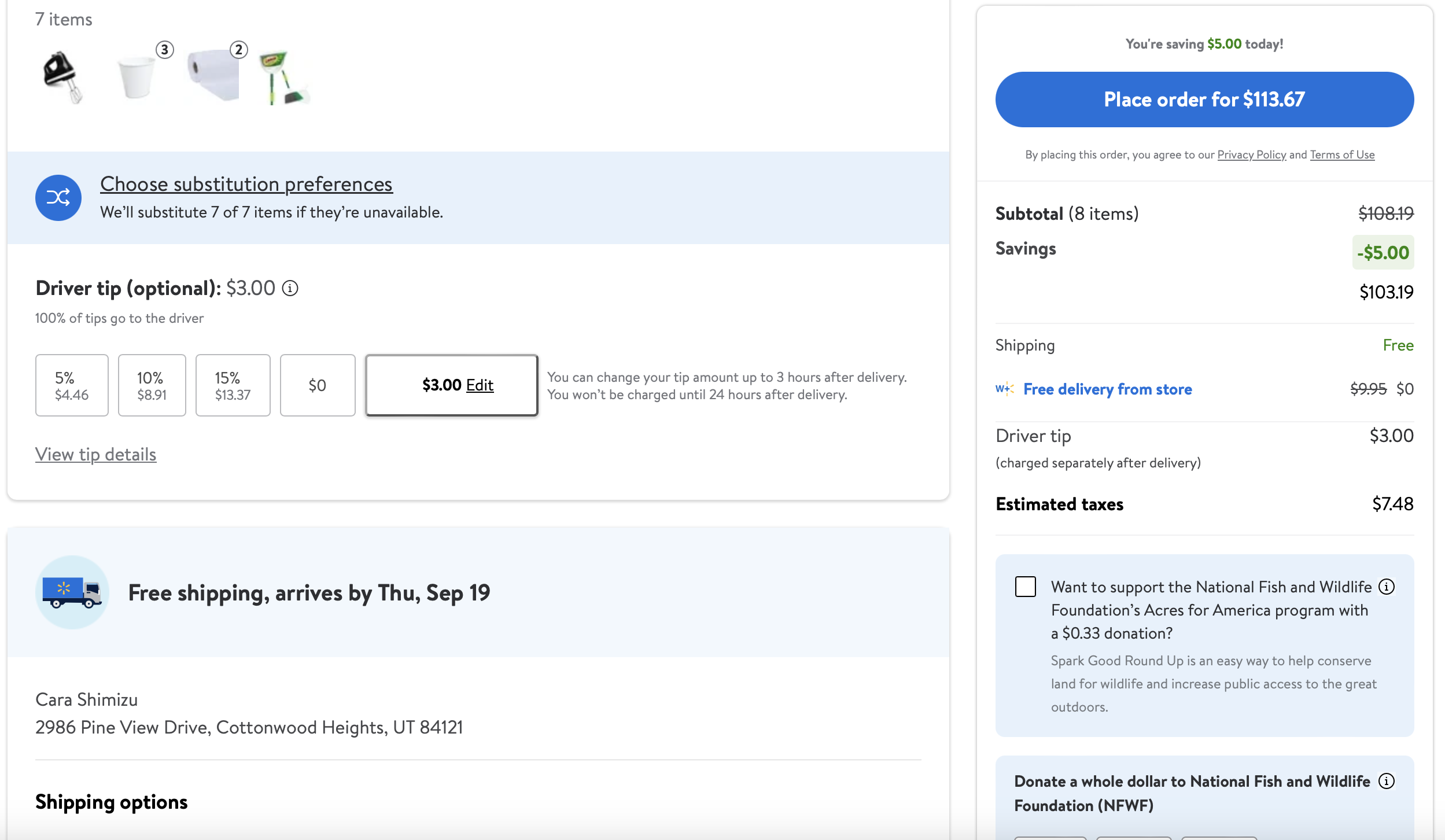This screenshot has width=1445, height=840.
Task: Select the 5% tip option
Action: click(72, 385)
